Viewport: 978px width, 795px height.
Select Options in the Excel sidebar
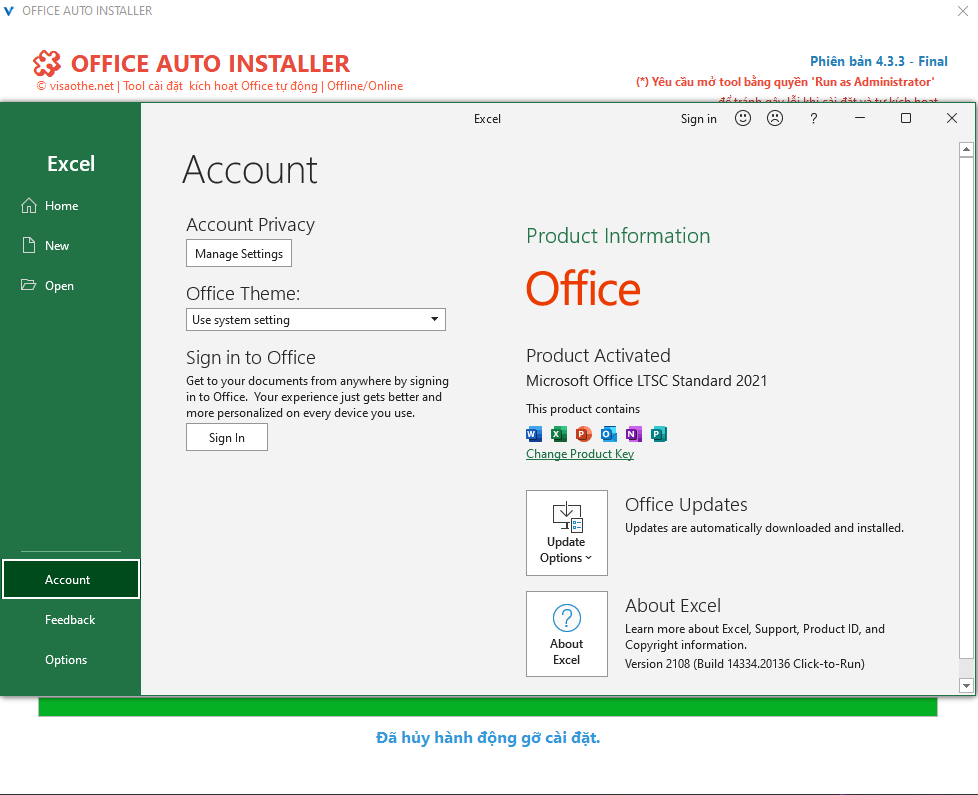[70, 660]
